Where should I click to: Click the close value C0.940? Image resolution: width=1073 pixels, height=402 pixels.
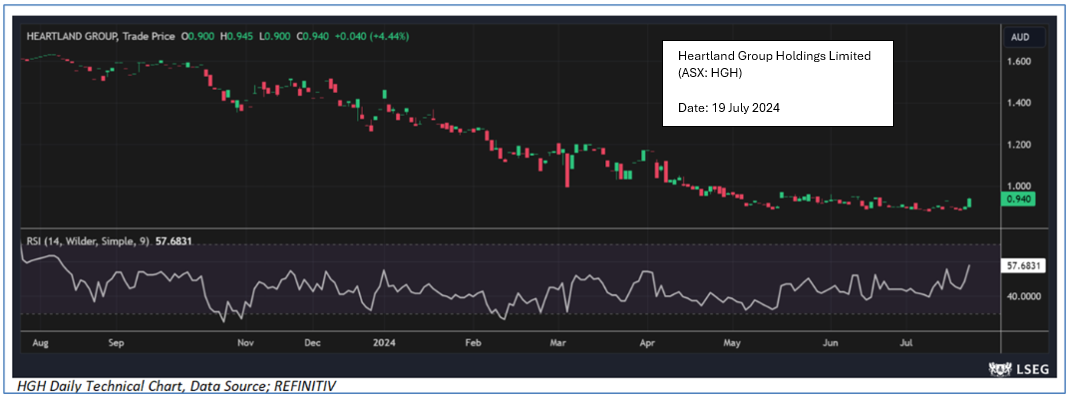(315, 36)
